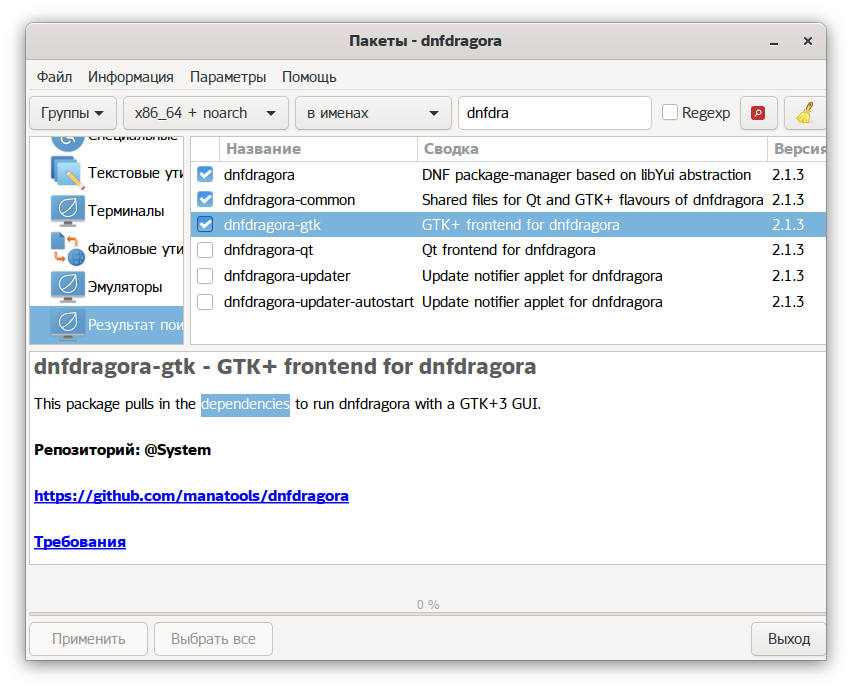Select the Эмуляторы group icon
852x689 pixels.
click(x=67, y=286)
